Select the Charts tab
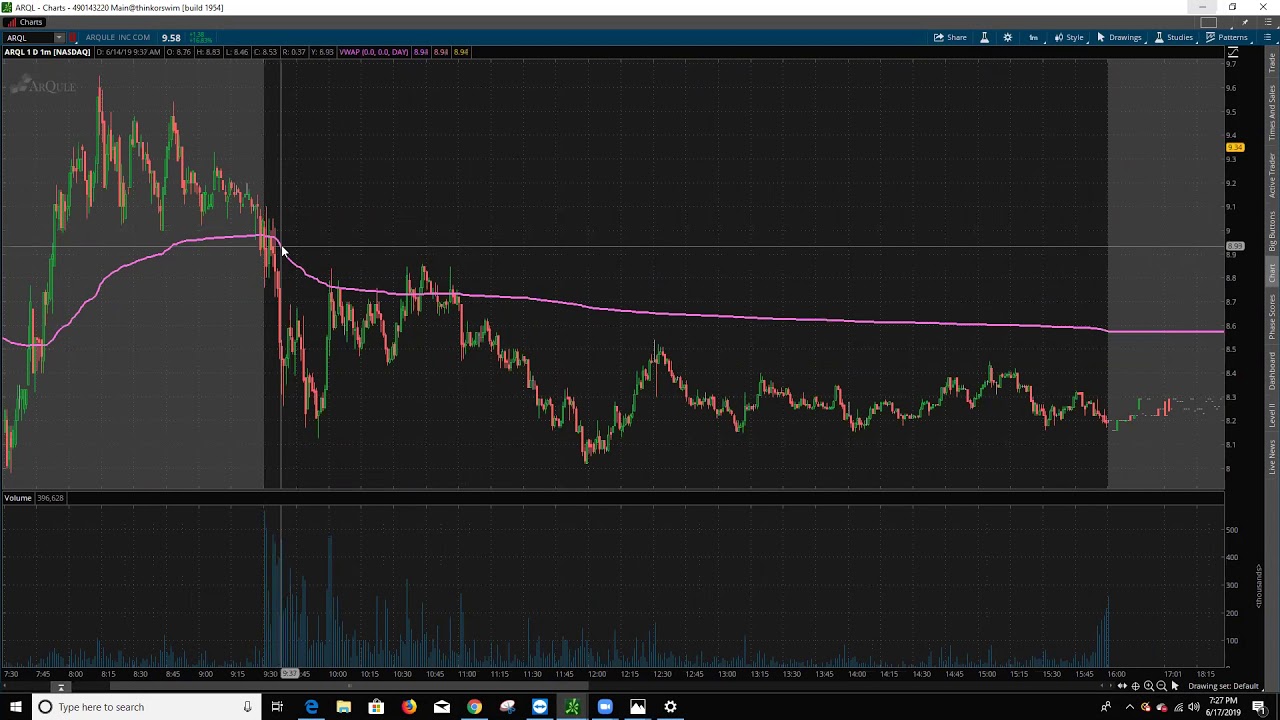1280x720 pixels. (24, 22)
